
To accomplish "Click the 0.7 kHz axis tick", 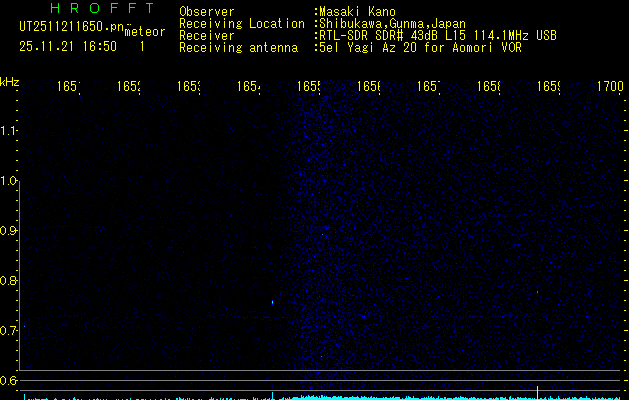I will (x=8, y=331).
